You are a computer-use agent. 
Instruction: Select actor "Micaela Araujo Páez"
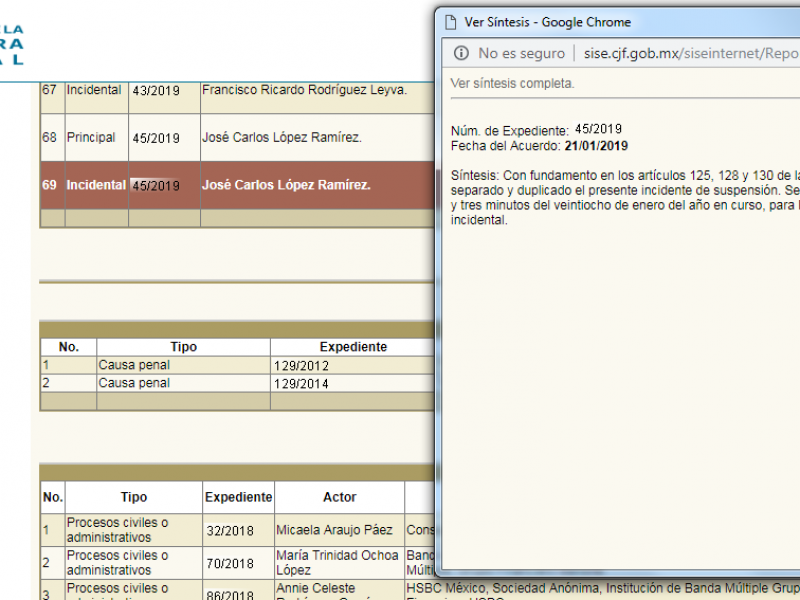point(334,530)
